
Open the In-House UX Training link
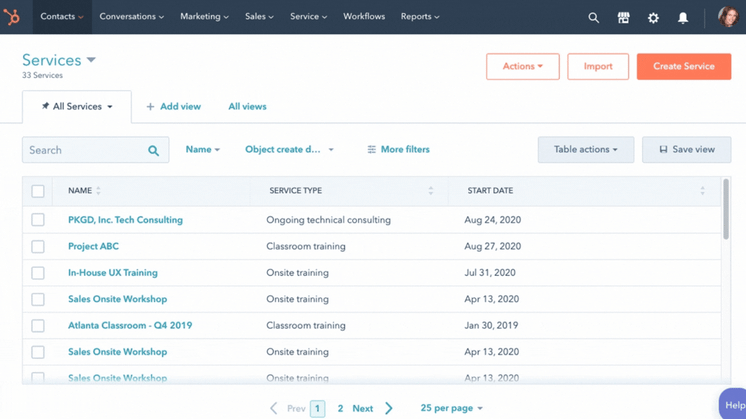(x=113, y=273)
